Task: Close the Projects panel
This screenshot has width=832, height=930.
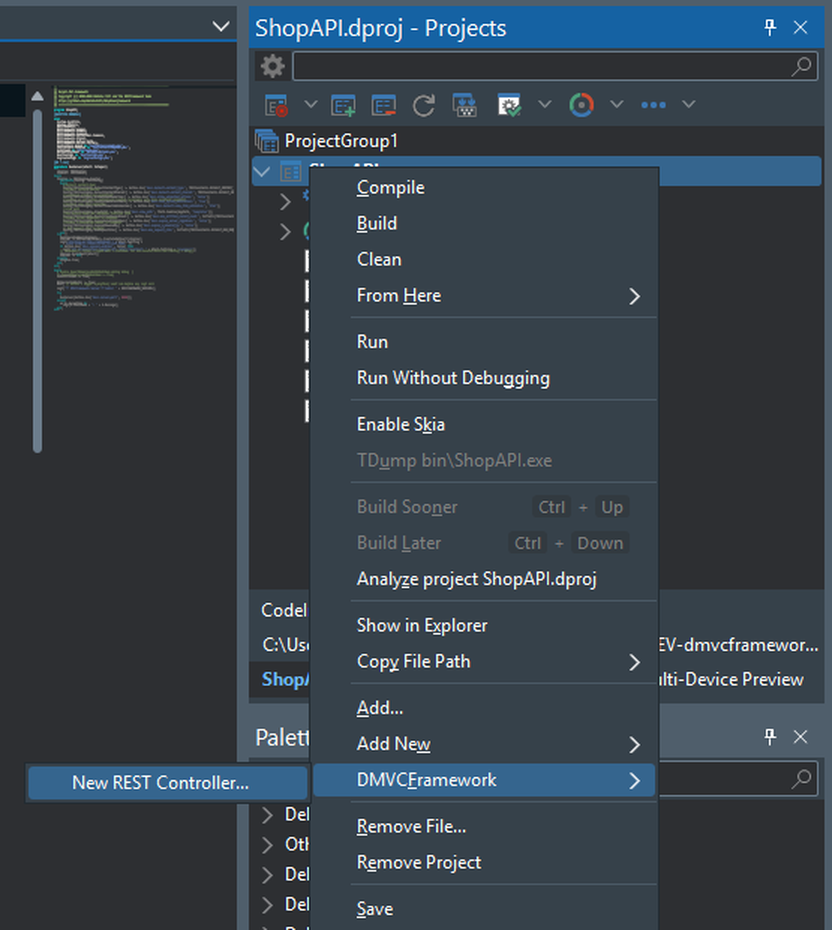Action: click(801, 27)
